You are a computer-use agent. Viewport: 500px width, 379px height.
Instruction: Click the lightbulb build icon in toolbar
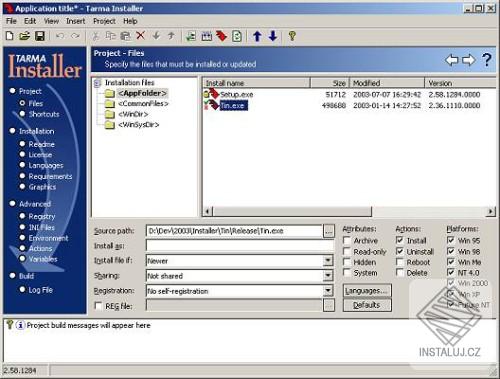click(292, 36)
